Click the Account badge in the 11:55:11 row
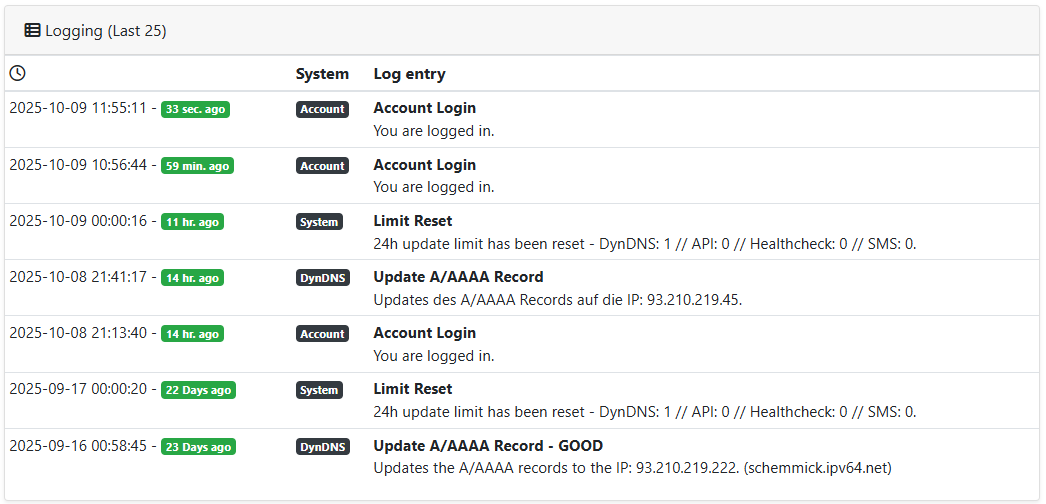Screen dimensions: 1046x504 point(322,109)
